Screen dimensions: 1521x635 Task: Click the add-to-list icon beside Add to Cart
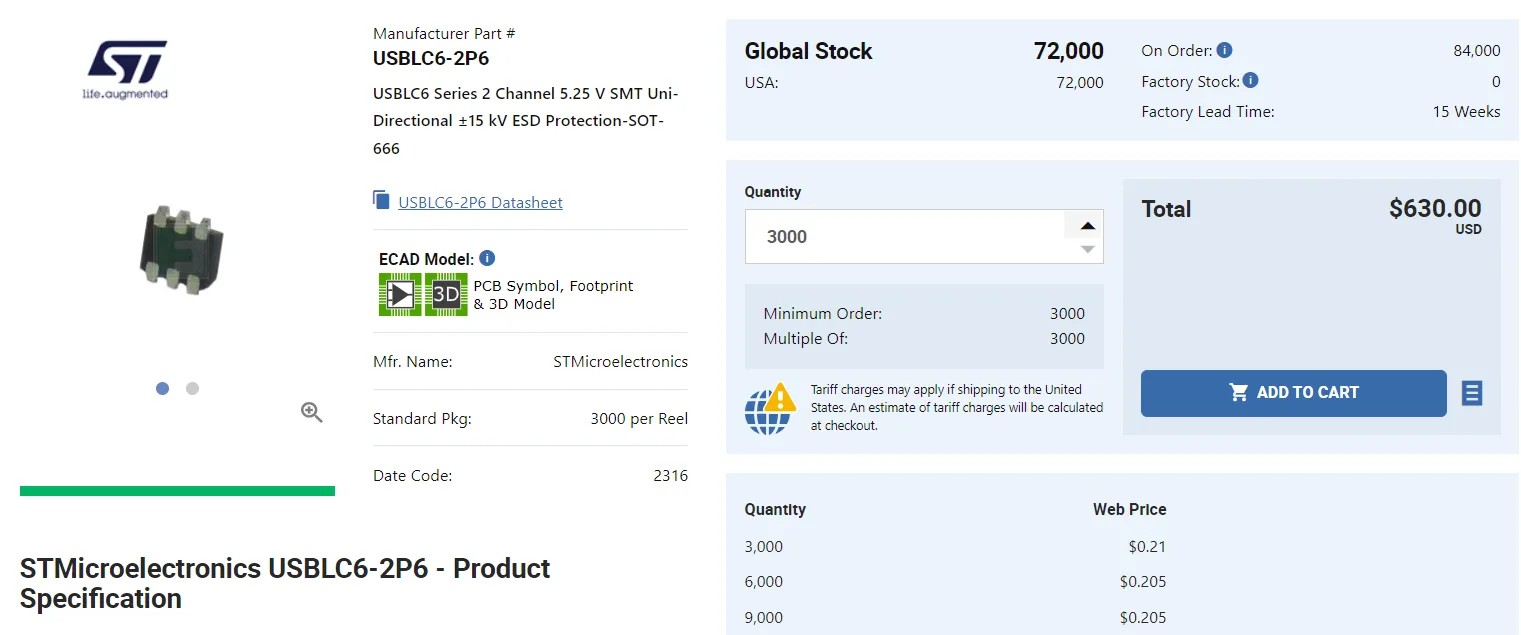pyautogui.click(x=1472, y=393)
